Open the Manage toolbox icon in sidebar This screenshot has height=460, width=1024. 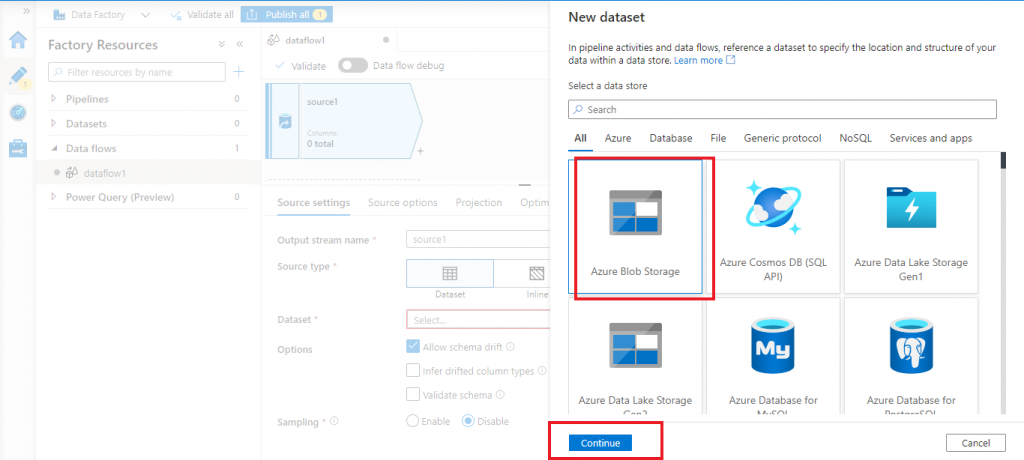point(18,148)
